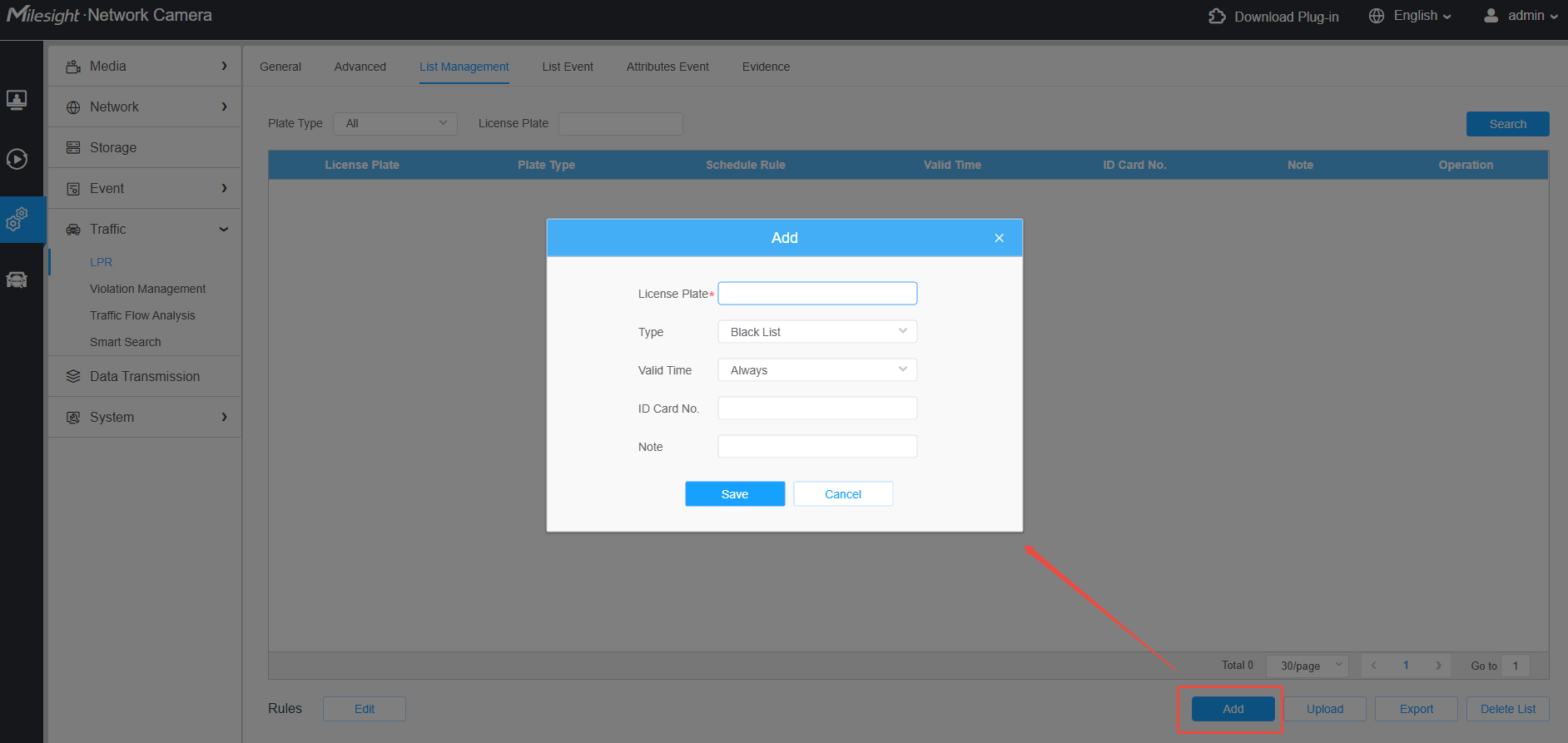This screenshot has height=743, width=1568.
Task: Focus the Note input field
Action: coord(817,447)
